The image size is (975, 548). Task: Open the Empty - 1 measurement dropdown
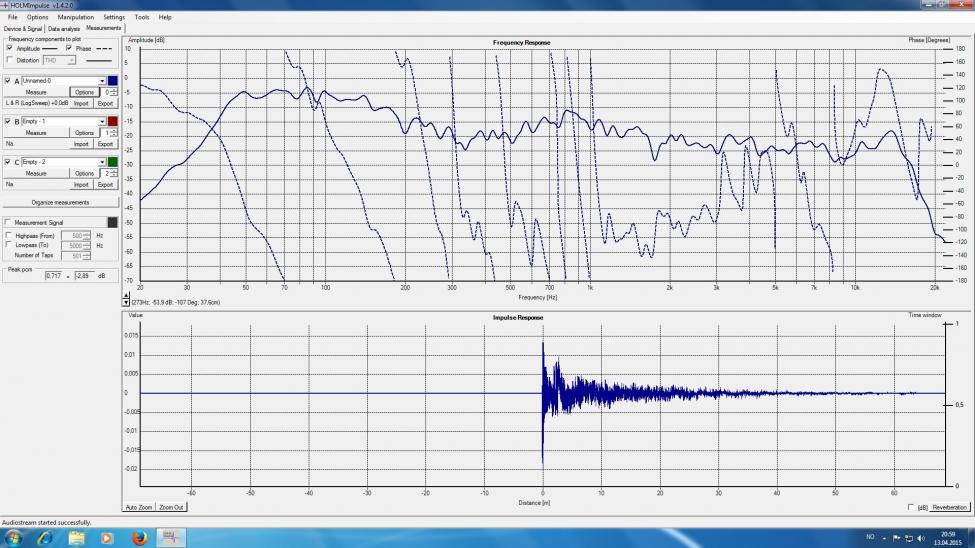102,121
